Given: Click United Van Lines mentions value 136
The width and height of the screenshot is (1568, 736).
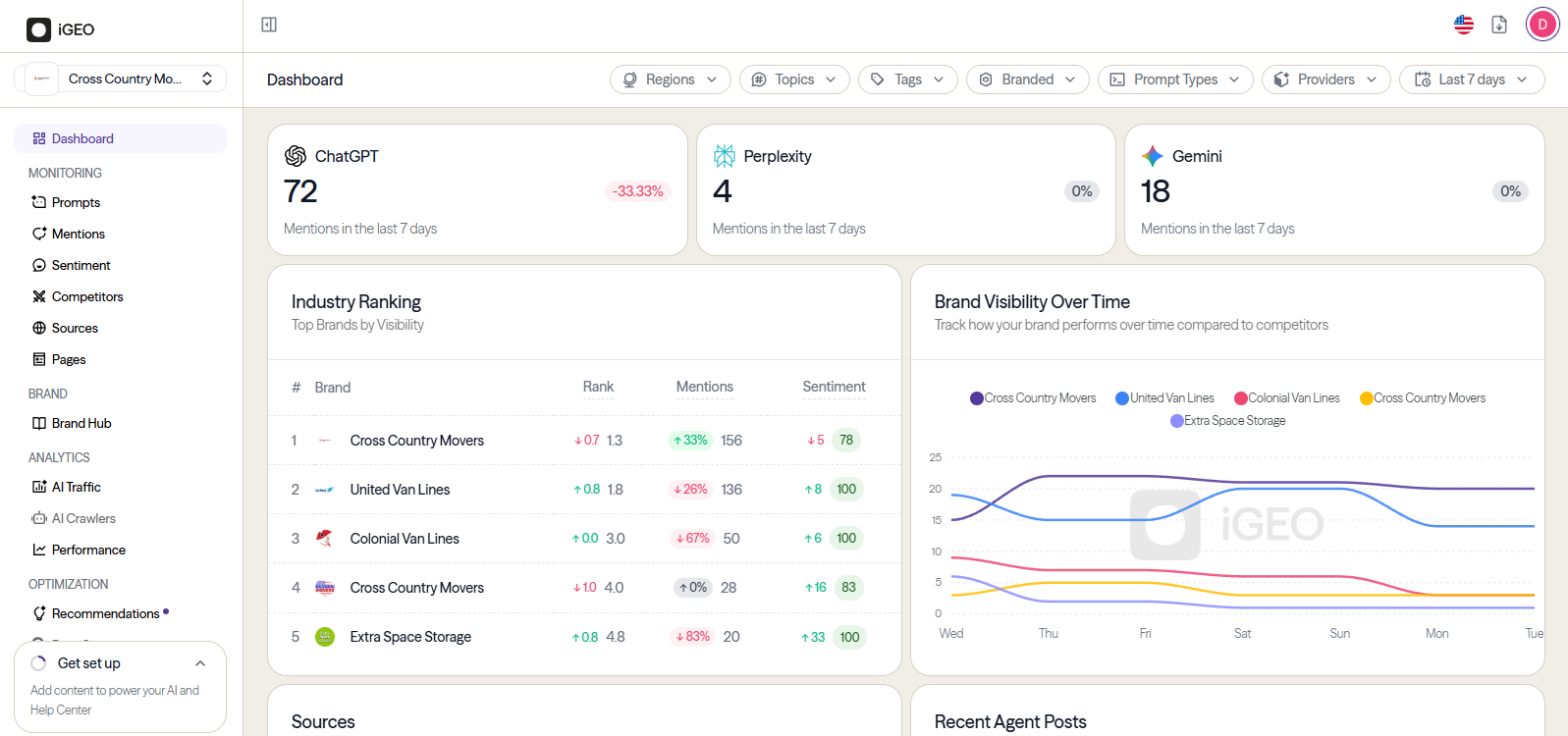Looking at the screenshot, I should [x=731, y=489].
